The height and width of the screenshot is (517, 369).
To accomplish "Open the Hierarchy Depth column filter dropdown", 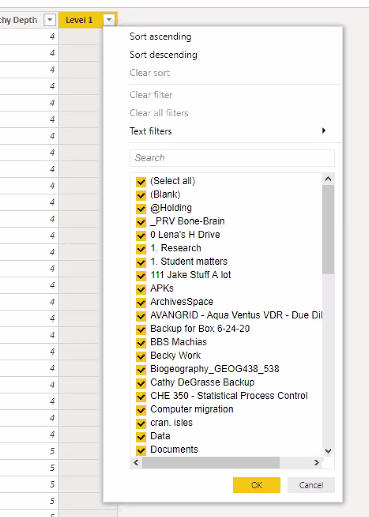I will point(49,20).
